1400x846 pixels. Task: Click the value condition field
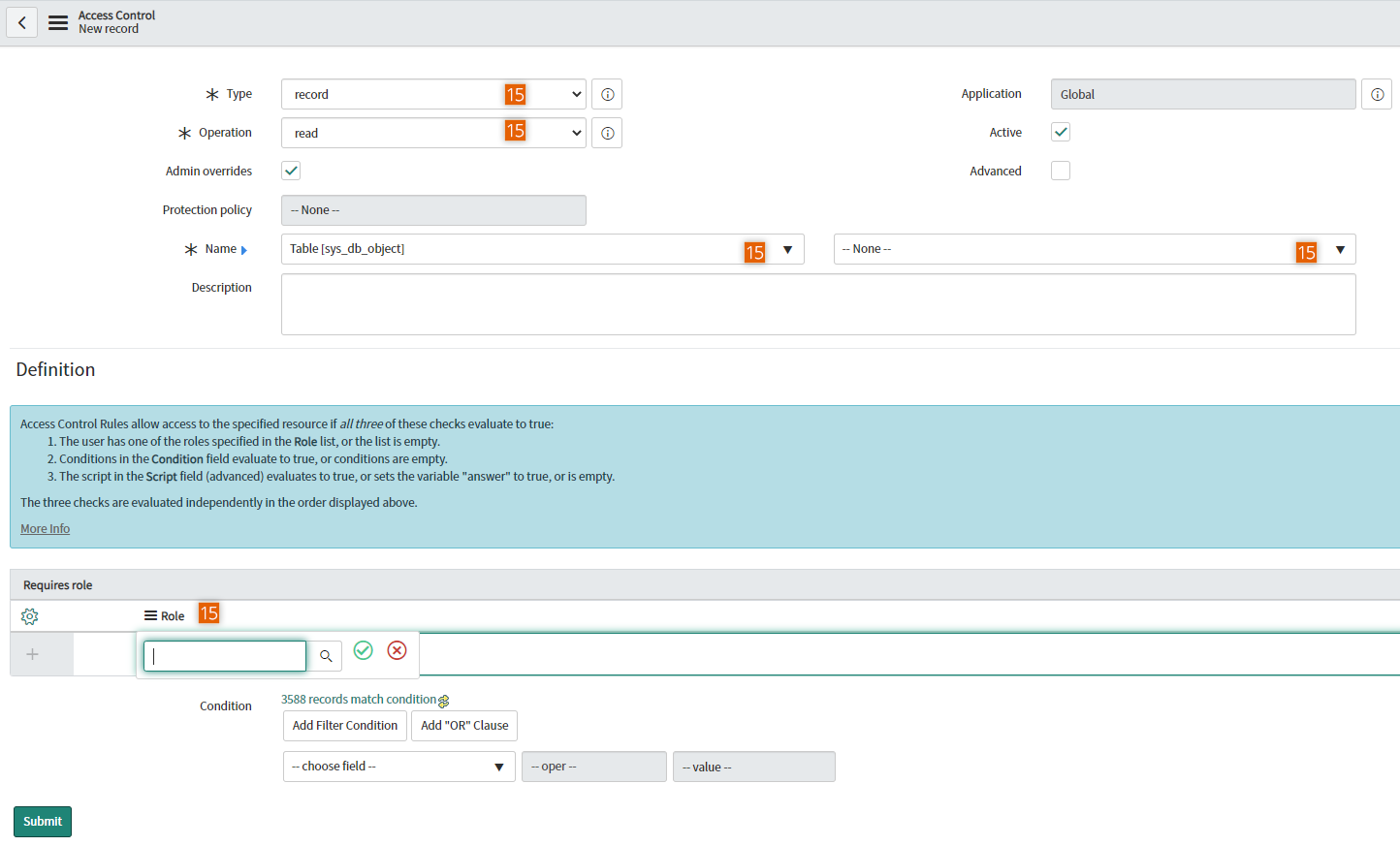point(754,767)
